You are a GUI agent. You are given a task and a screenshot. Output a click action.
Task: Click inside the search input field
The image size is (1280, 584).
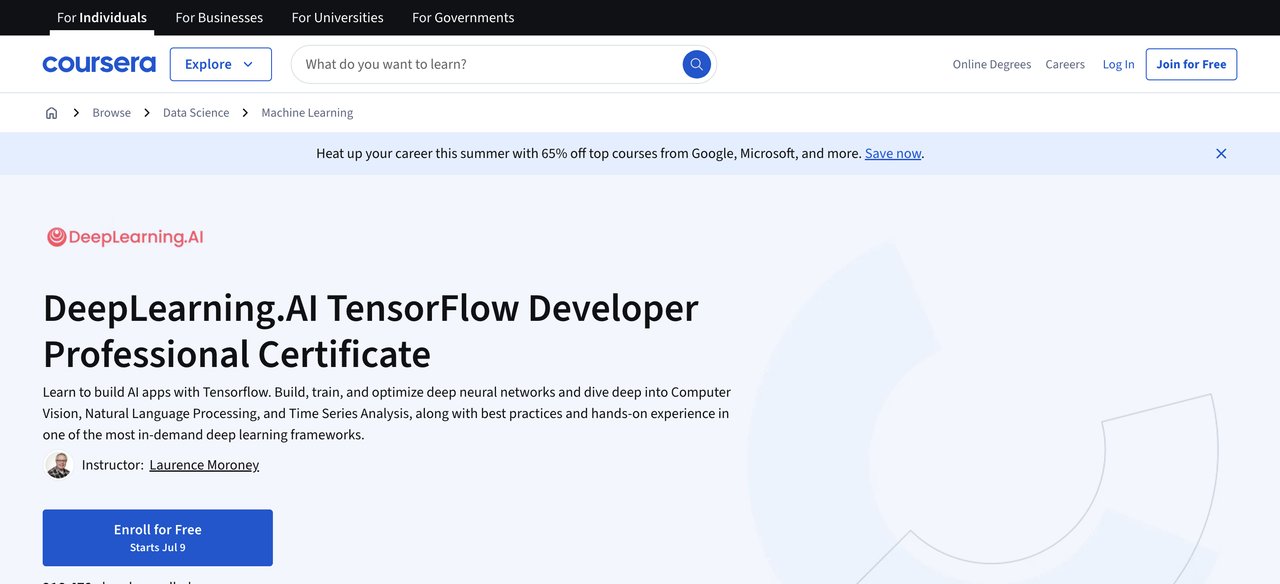(x=450, y=63)
